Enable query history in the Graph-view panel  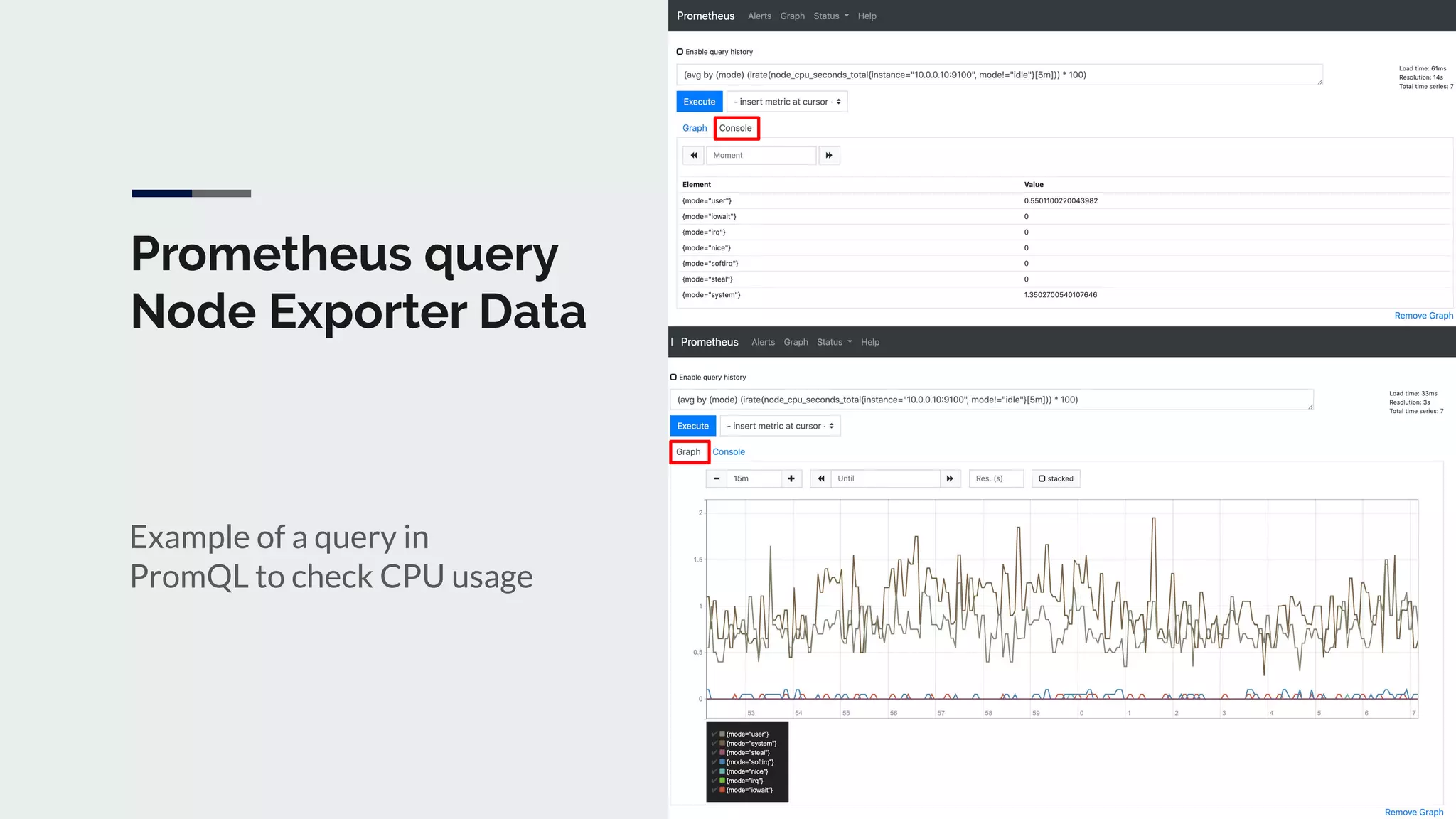click(673, 377)
